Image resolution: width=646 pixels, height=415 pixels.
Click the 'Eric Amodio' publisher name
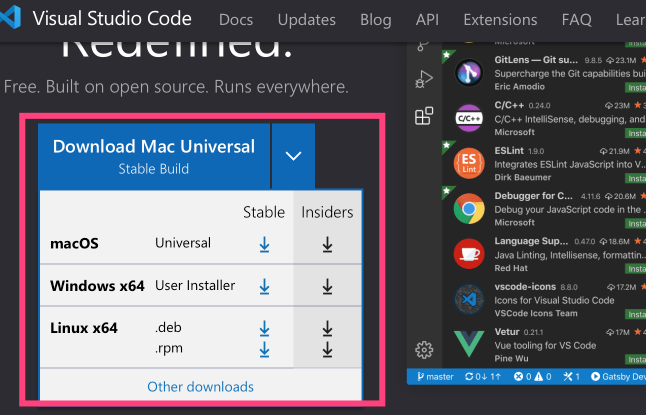[x=520, y=87]
